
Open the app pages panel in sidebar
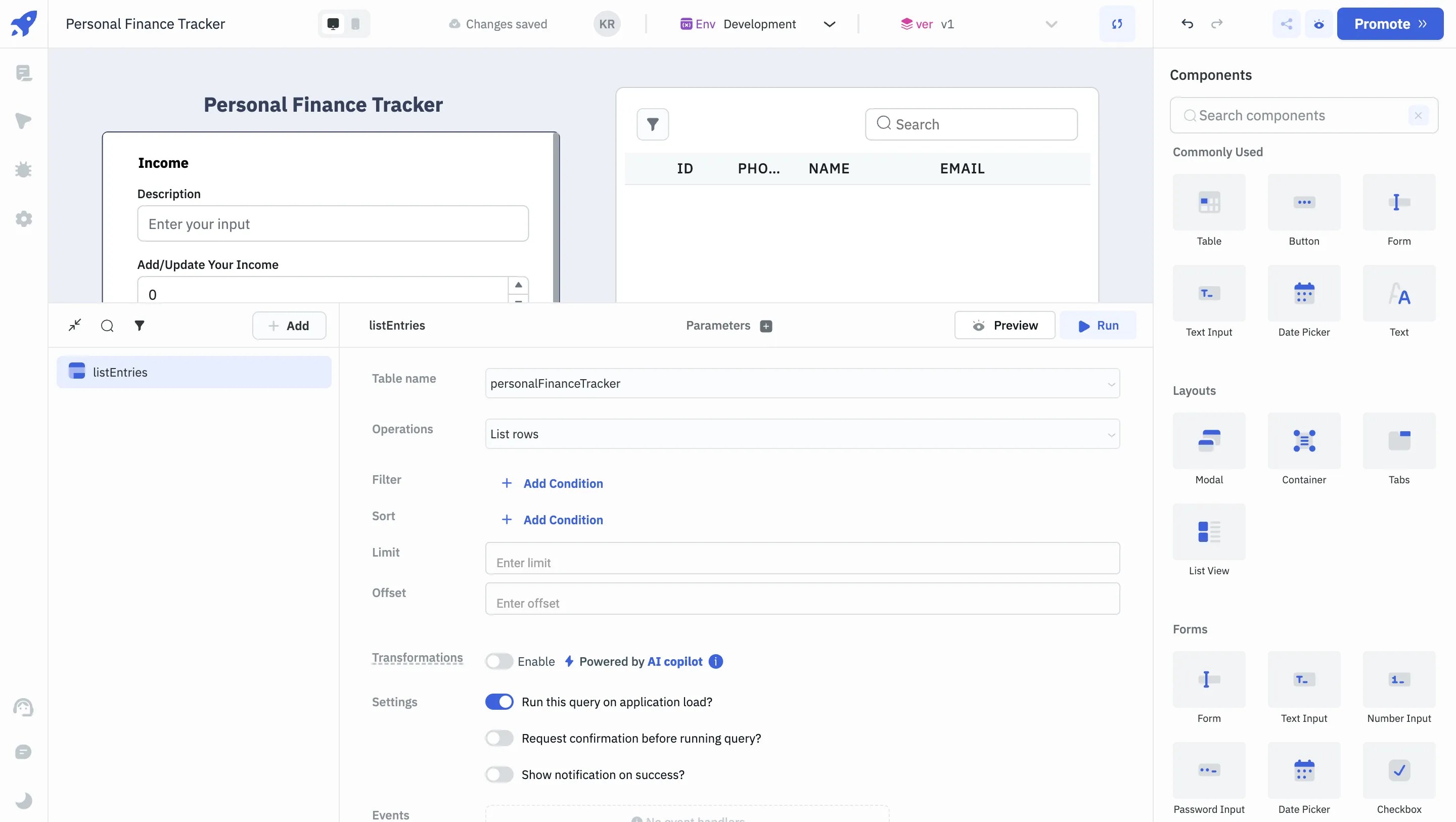24,72
